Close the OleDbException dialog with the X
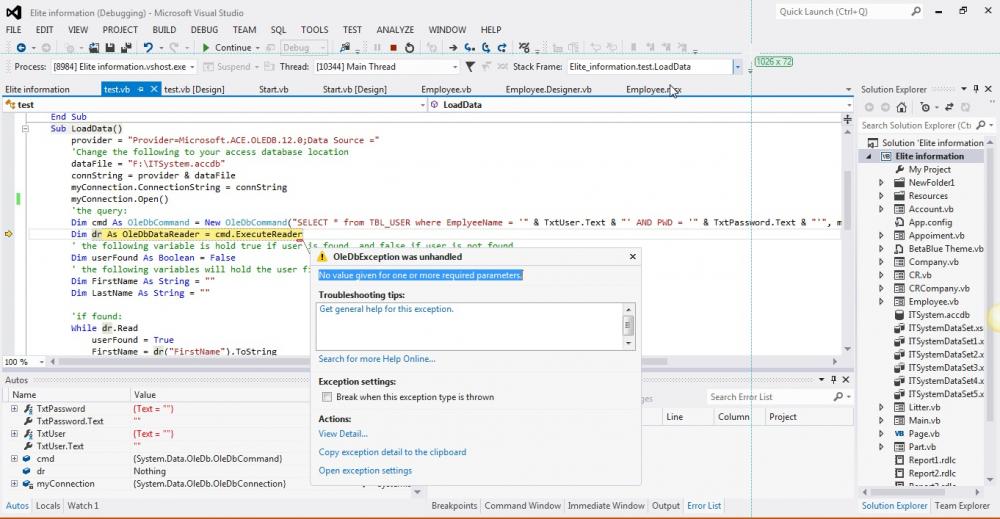Screen dimensions: 1000x519 [x=633, y=256]
